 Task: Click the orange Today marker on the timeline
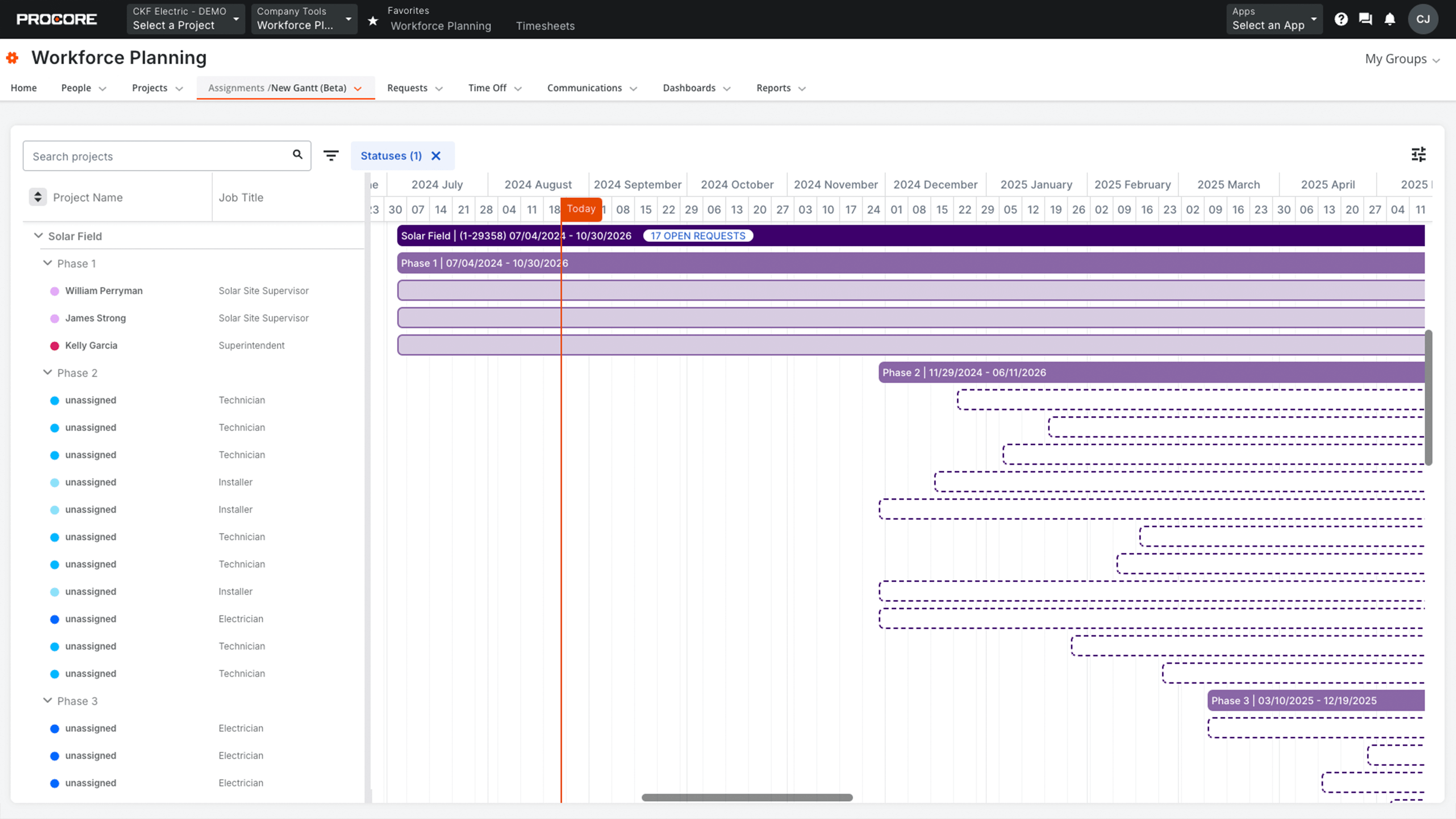[582, 208]
